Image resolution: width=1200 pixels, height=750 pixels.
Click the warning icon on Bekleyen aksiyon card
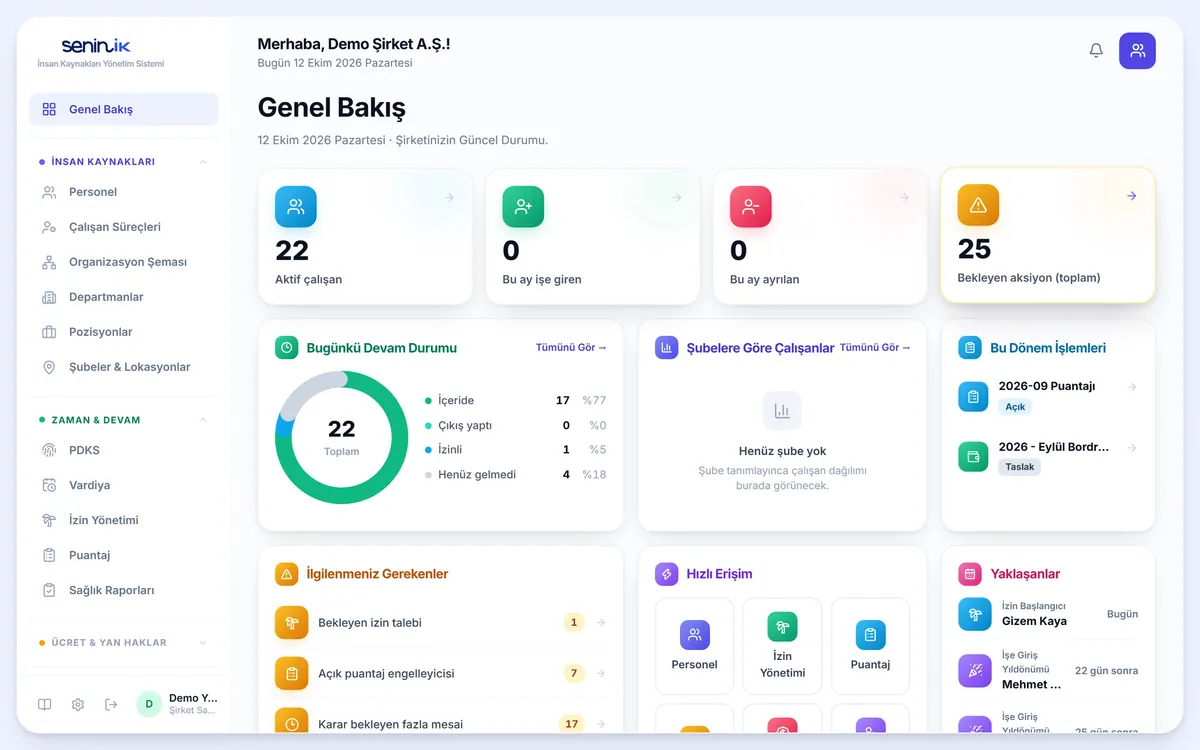point(978,205)
